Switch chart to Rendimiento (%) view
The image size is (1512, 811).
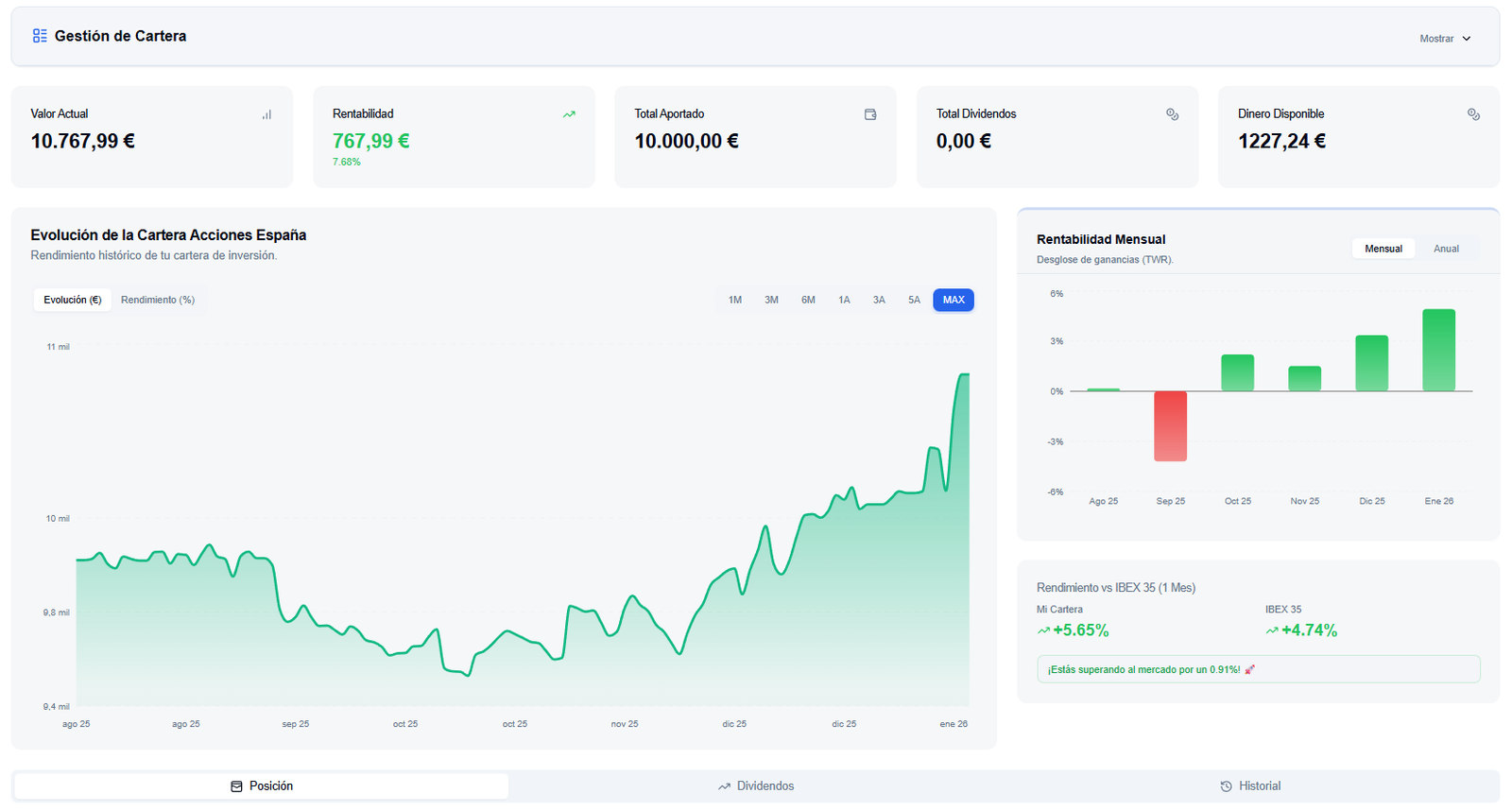(x=158, y=300)
